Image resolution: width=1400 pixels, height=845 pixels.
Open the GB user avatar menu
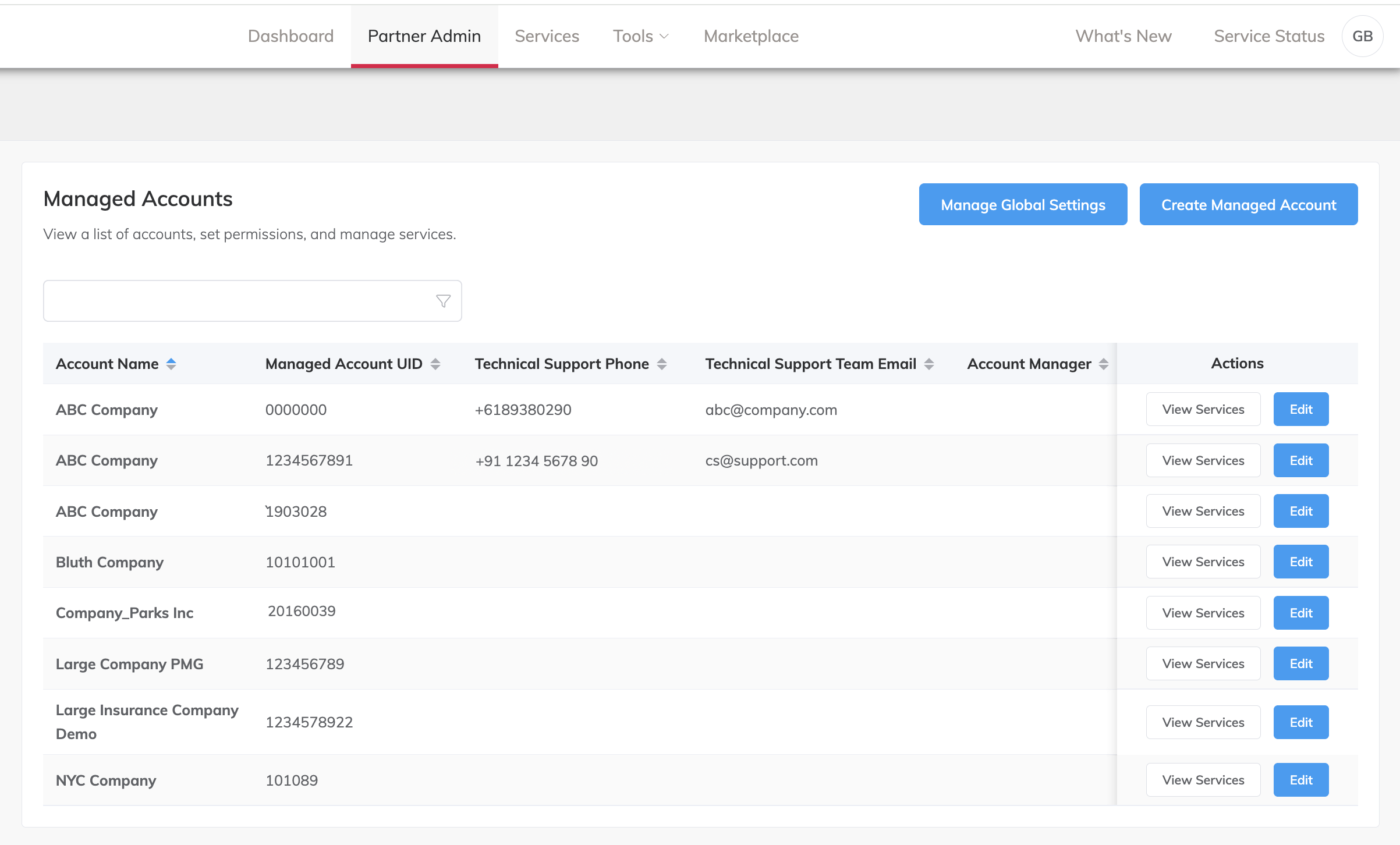tap(1362, 36)
